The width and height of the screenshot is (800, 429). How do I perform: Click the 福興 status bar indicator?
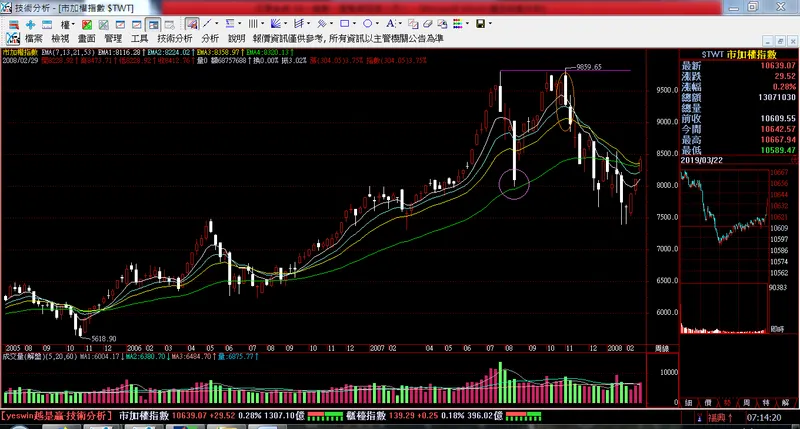coord(720,418)
